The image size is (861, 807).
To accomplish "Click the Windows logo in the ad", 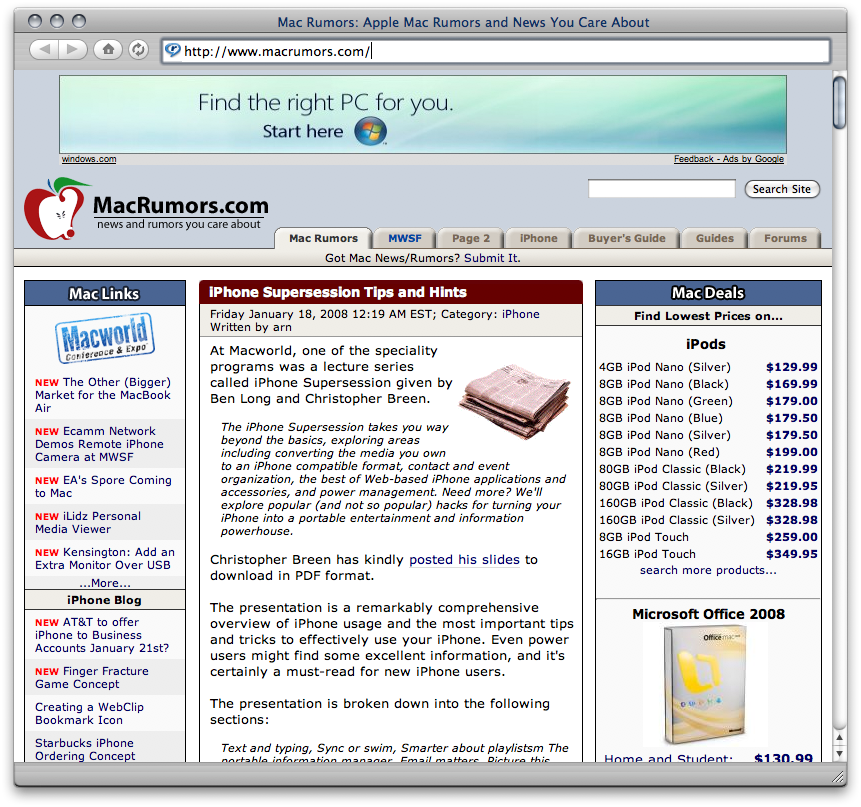I will coord(370,132).
